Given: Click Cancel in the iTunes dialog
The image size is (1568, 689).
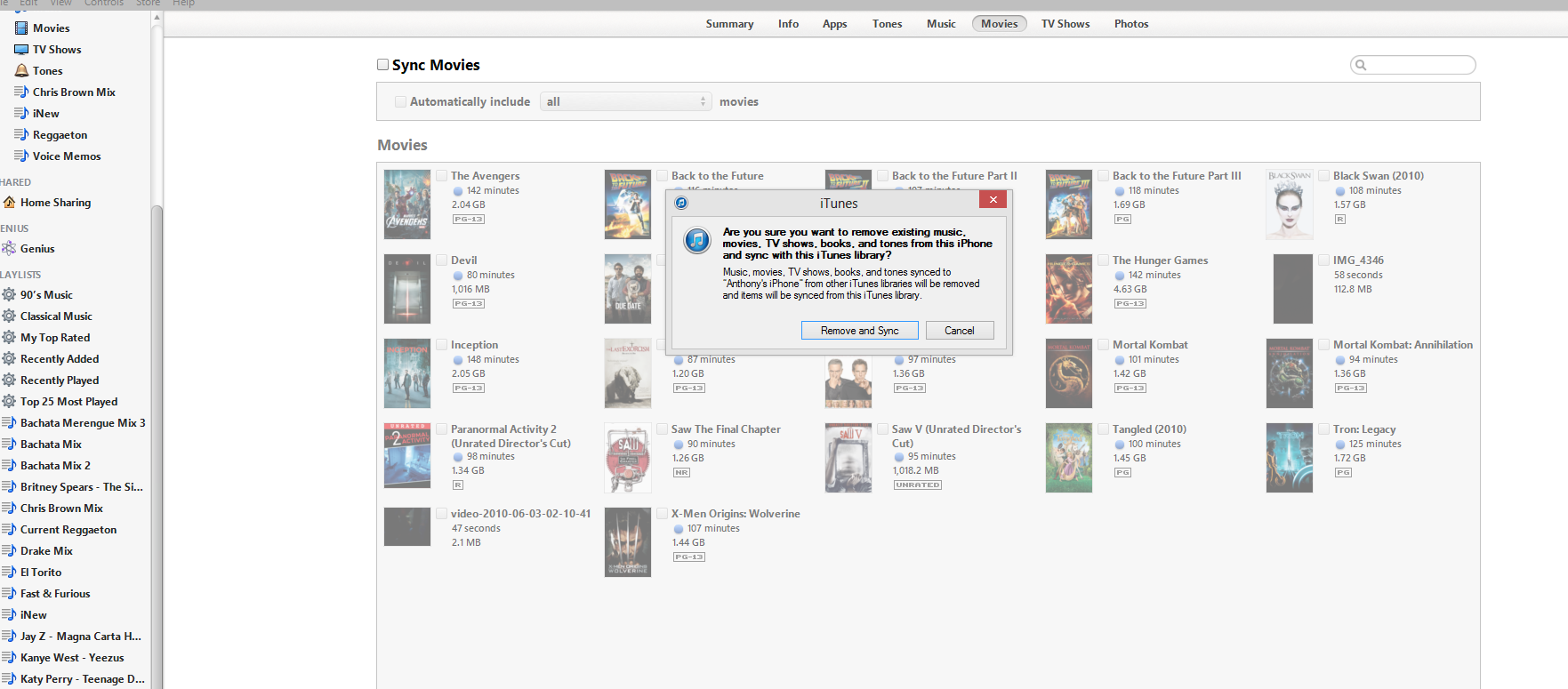Looking at the screenshot, I should pyautogui.click(x=960, y=331).
